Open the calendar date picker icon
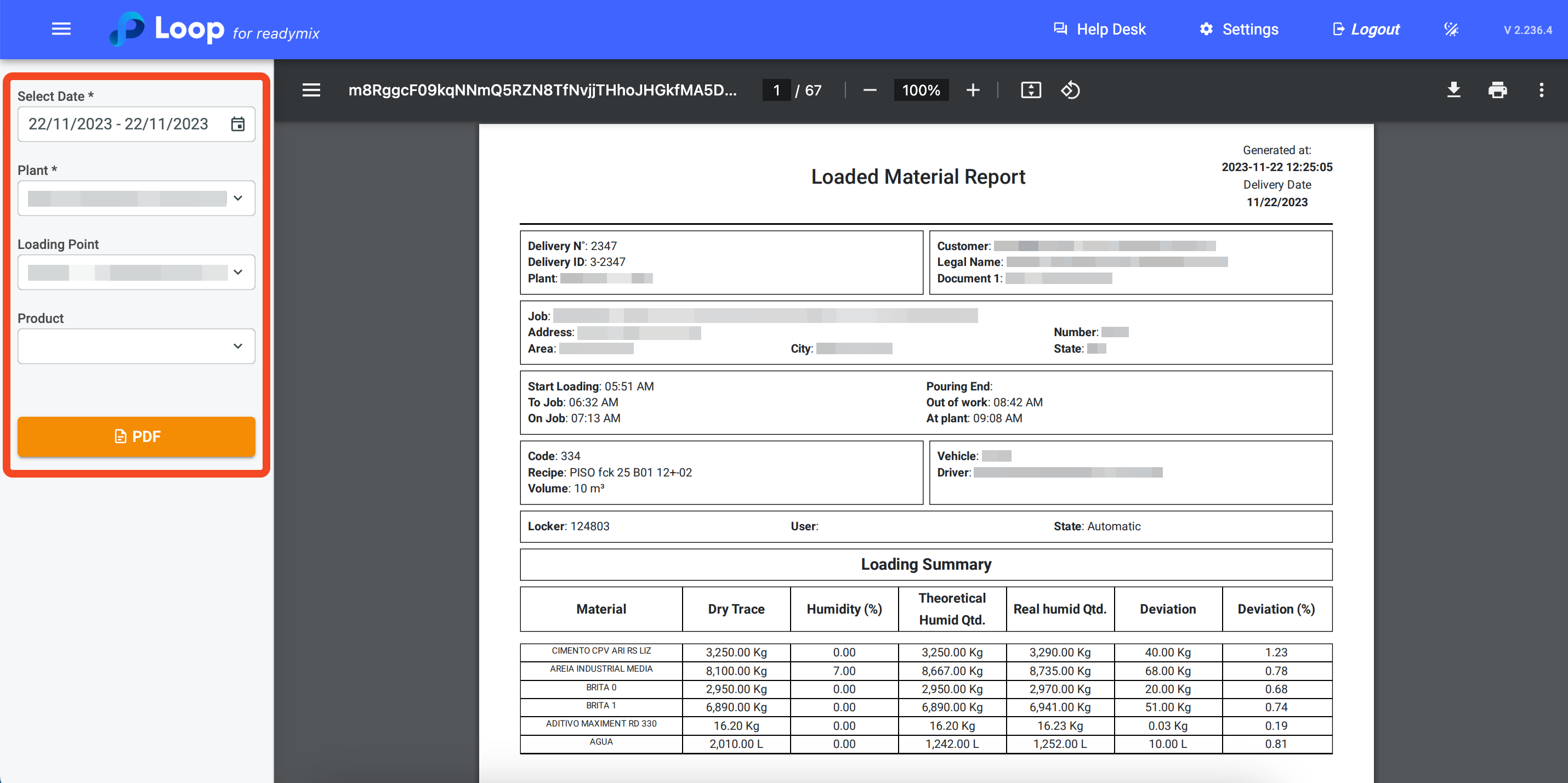The width and height of the screenshot is (1568, 783). tap(238, 124)
